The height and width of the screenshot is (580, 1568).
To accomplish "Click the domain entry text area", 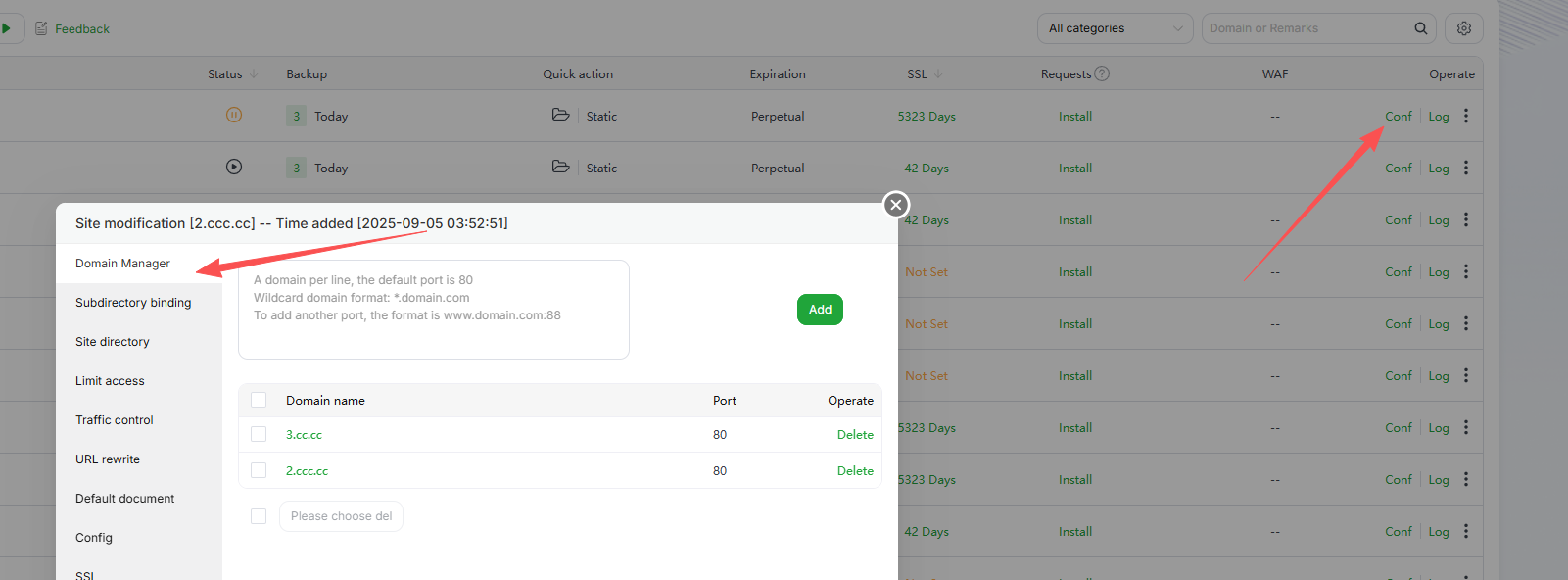I will [433, 310].
